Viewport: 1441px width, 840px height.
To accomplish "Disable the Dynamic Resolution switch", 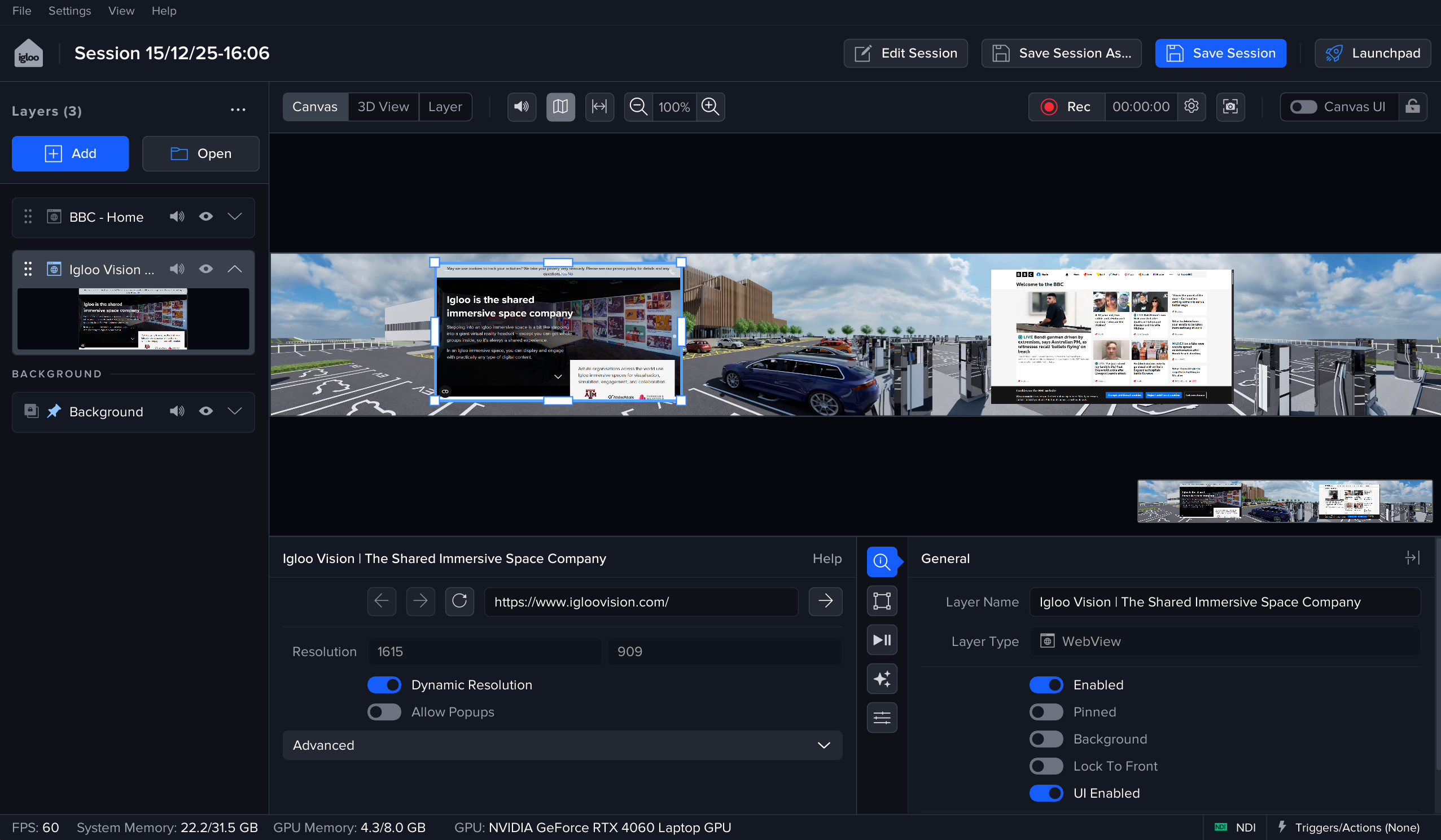I will click(x=384, y=684).
